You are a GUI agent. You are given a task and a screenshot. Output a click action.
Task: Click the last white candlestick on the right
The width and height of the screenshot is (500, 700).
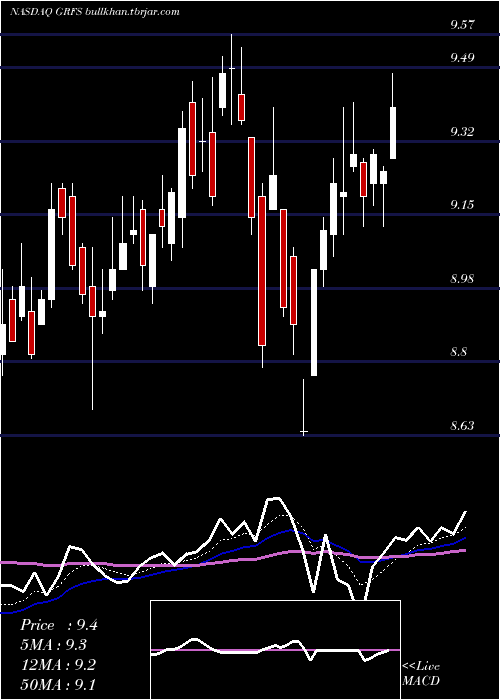393,133
